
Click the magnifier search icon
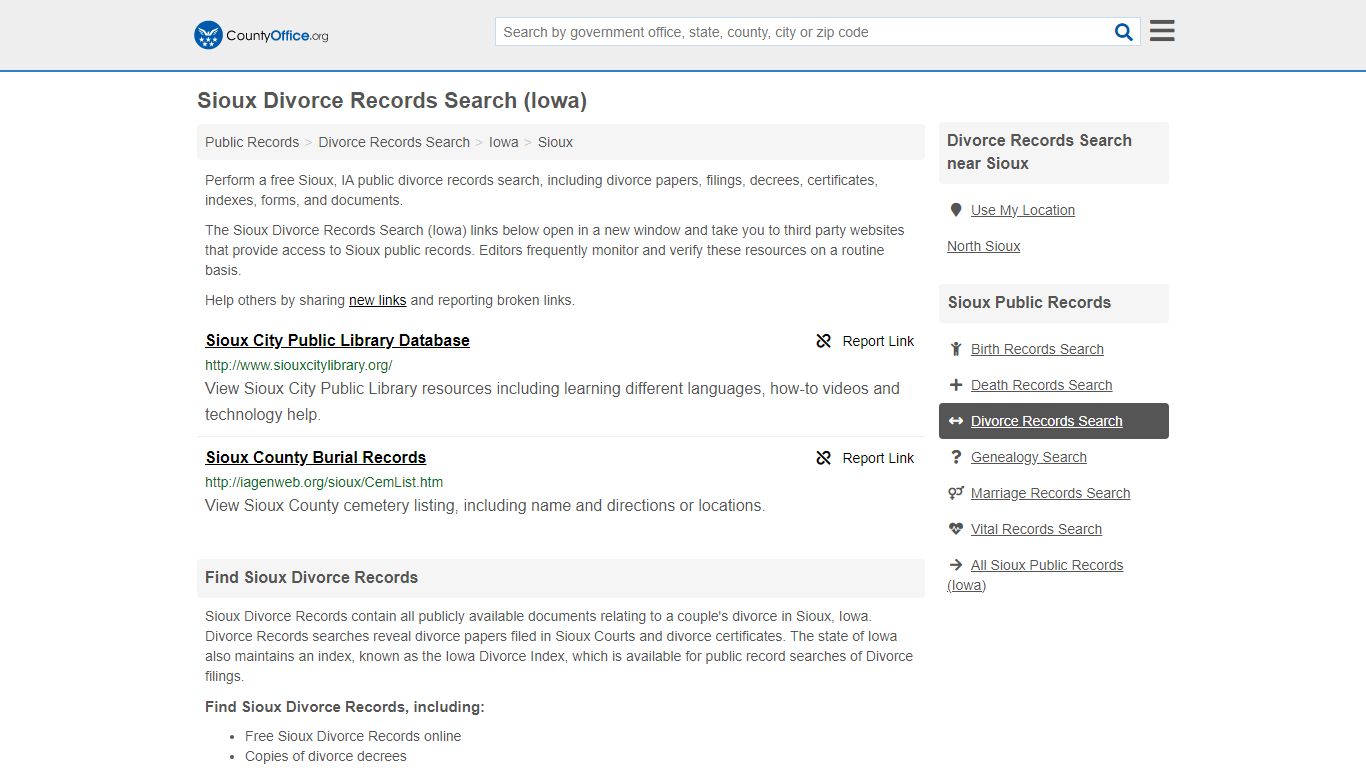[x=1124, y=32]
